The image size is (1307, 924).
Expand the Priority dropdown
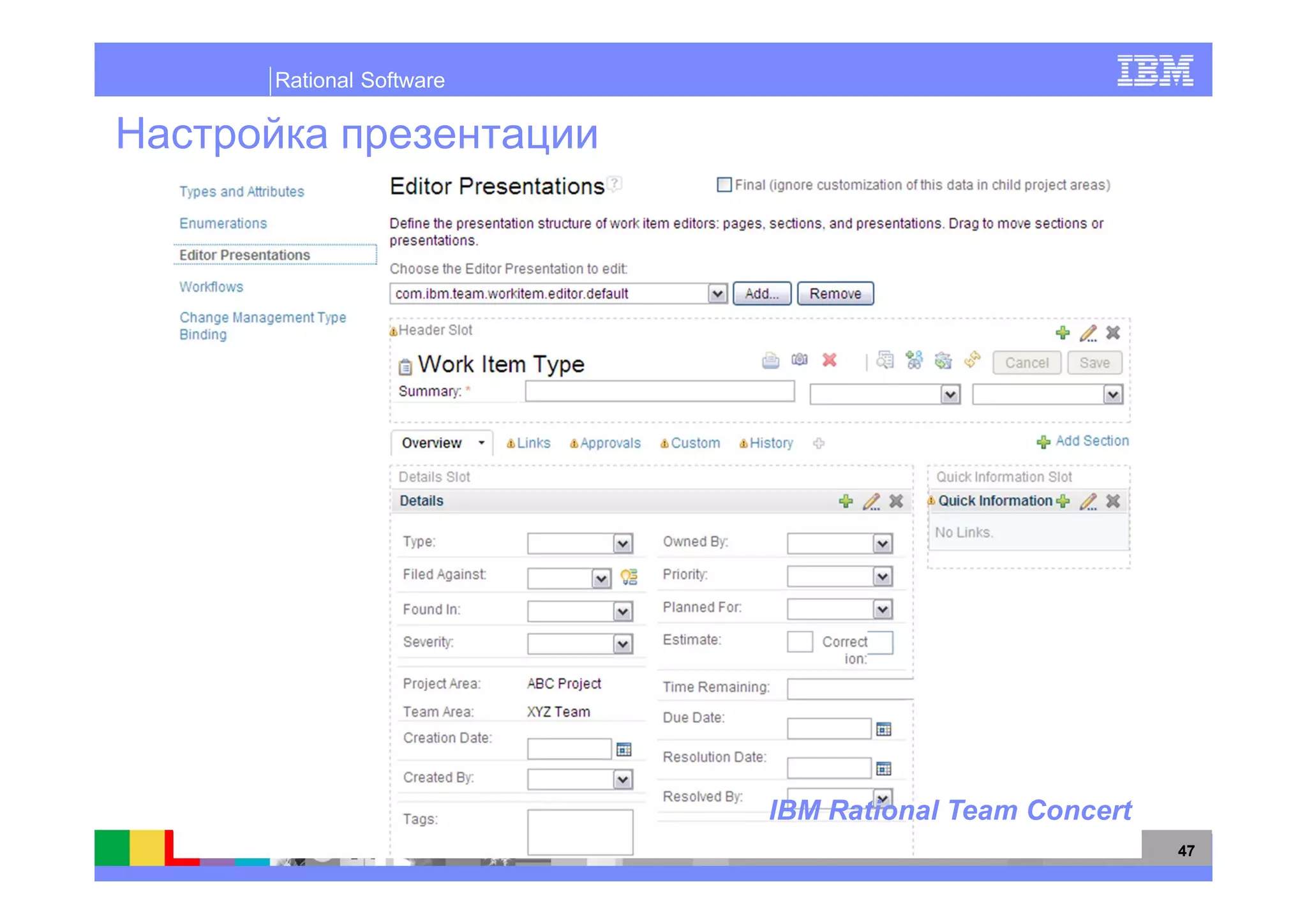click(x=883, y=577)
